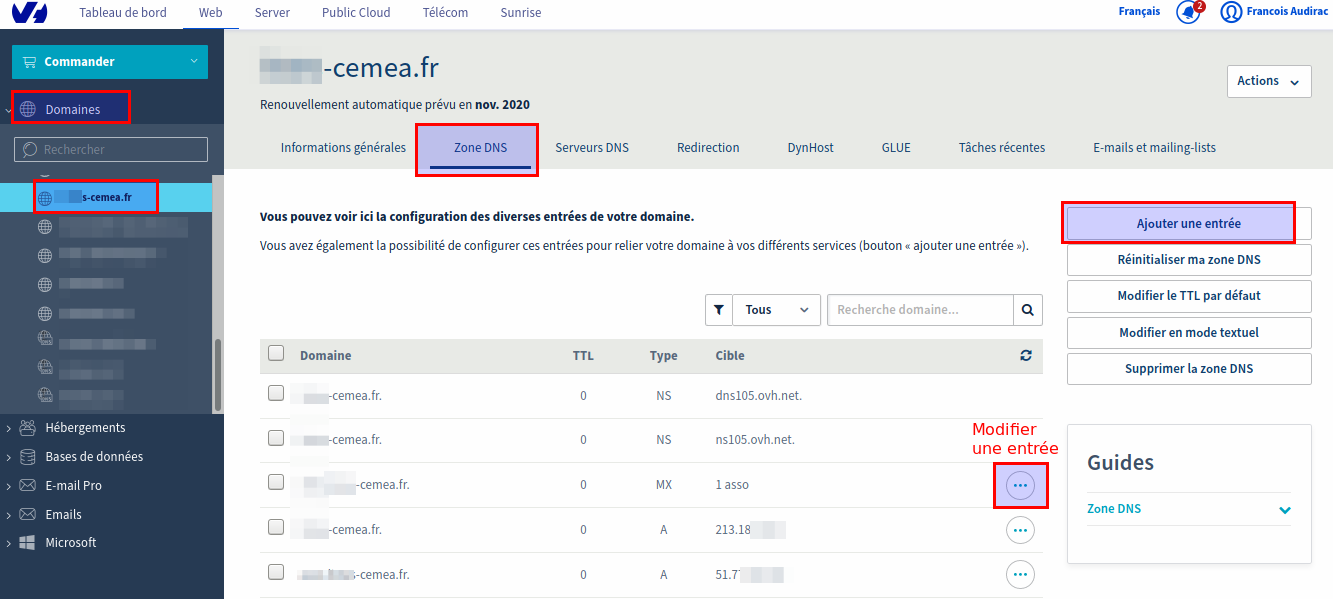Check the dns105.ovh.net NS row checkbox
This screenshot has height=599, width=1333.
click(276, 394)
